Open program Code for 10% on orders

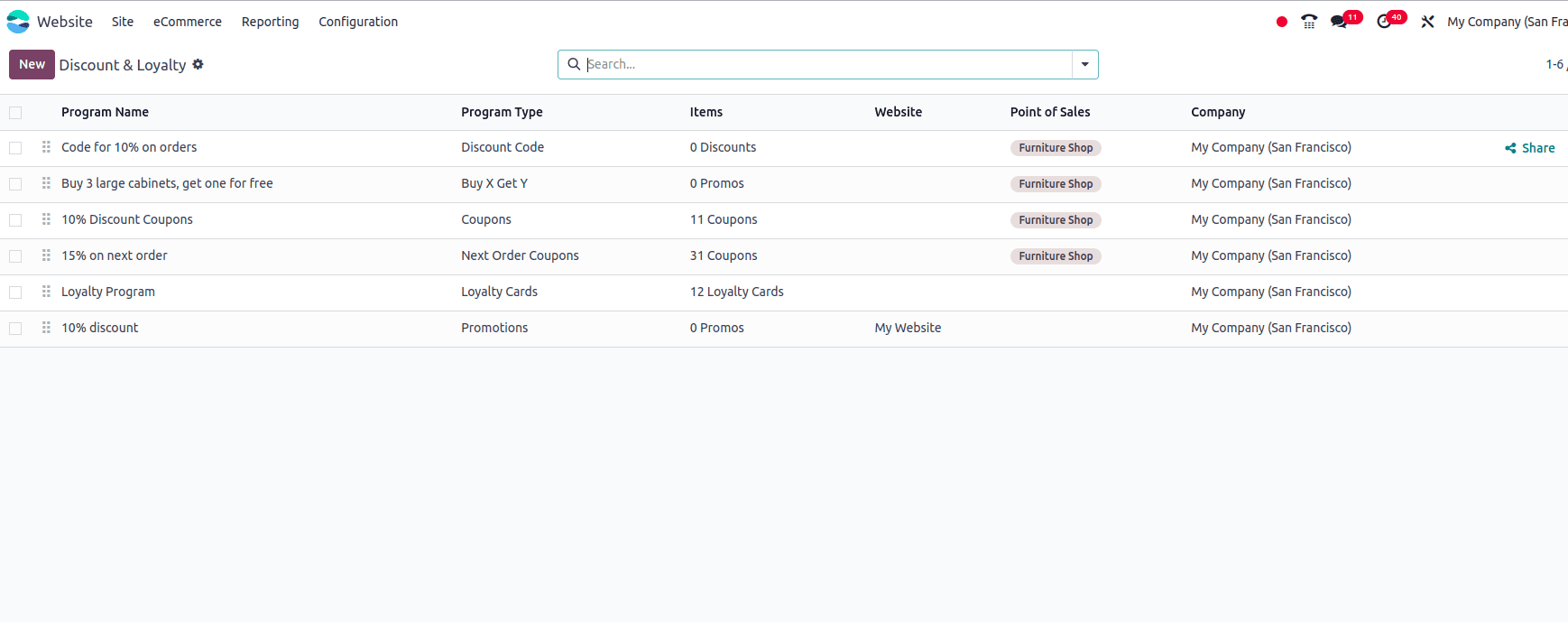[x=129, y=147]
